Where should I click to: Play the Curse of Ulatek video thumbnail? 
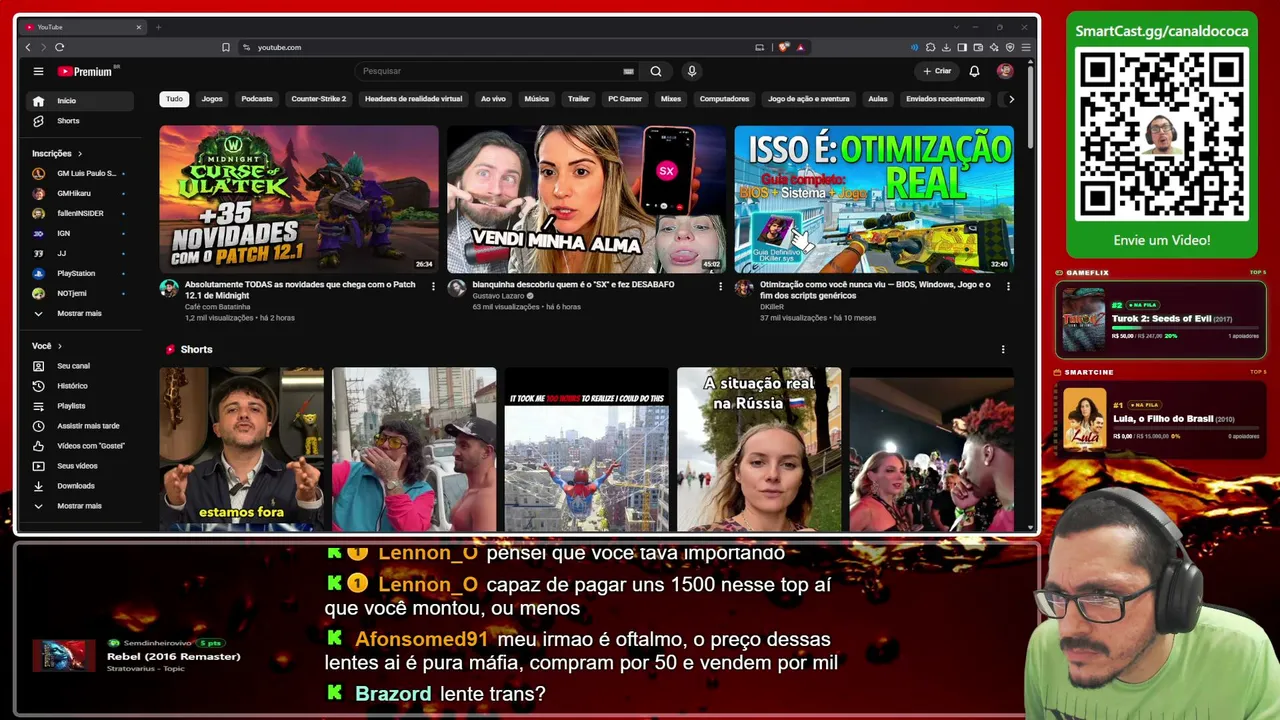[x=299, y=199]
